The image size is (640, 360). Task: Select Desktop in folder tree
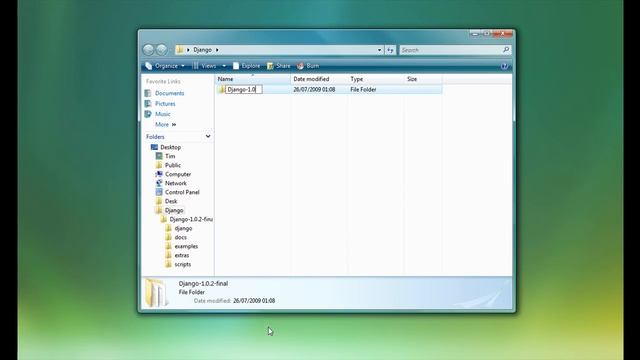[170, 147]
